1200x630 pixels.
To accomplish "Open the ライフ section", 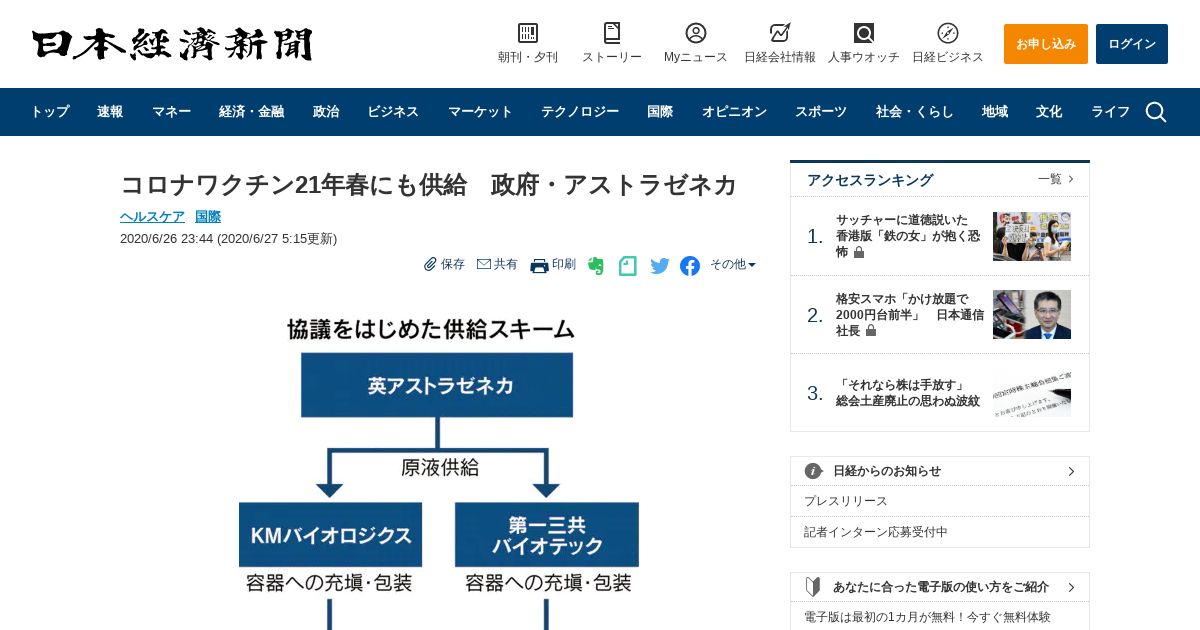I will (x=1110, y=112).
